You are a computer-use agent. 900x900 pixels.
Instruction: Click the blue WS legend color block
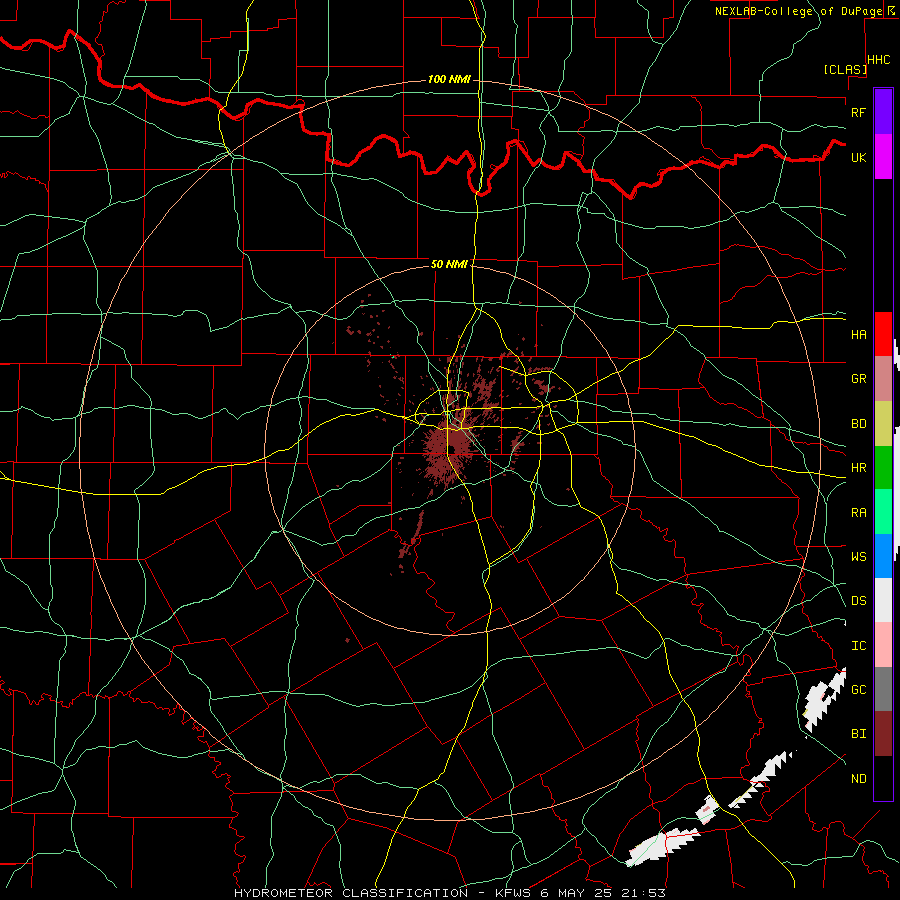(883, 556)
